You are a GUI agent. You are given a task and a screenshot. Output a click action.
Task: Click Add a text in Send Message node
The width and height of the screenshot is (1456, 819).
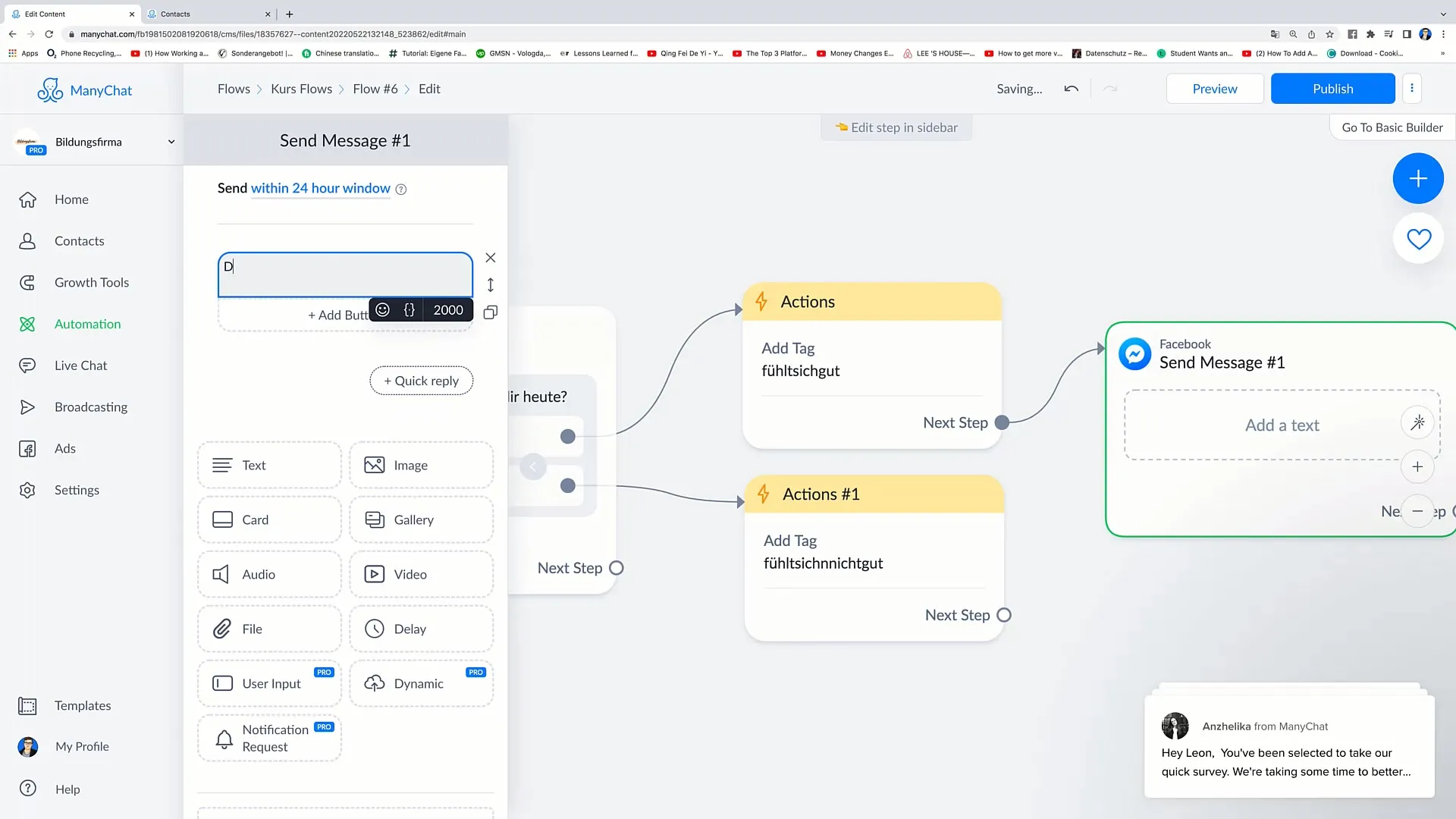pyautogui.click(x=1282, y=425)
